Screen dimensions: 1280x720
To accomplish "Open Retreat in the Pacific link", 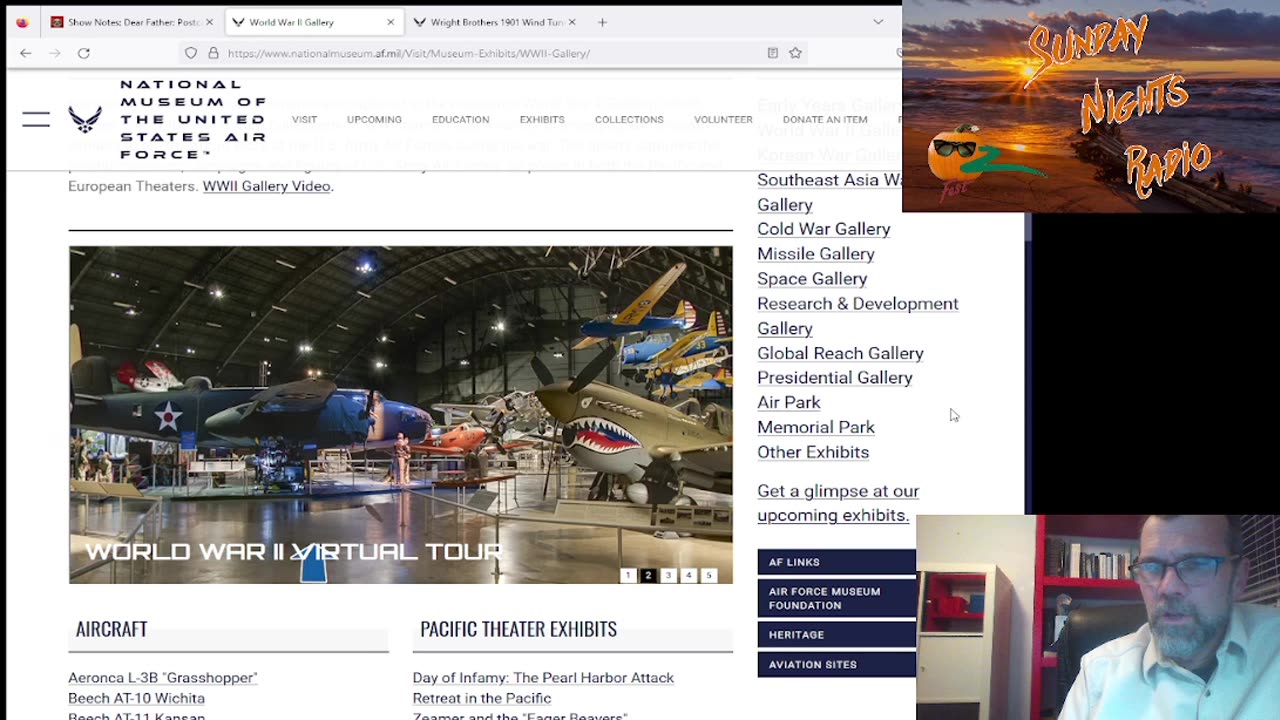I will click(482, 698).
